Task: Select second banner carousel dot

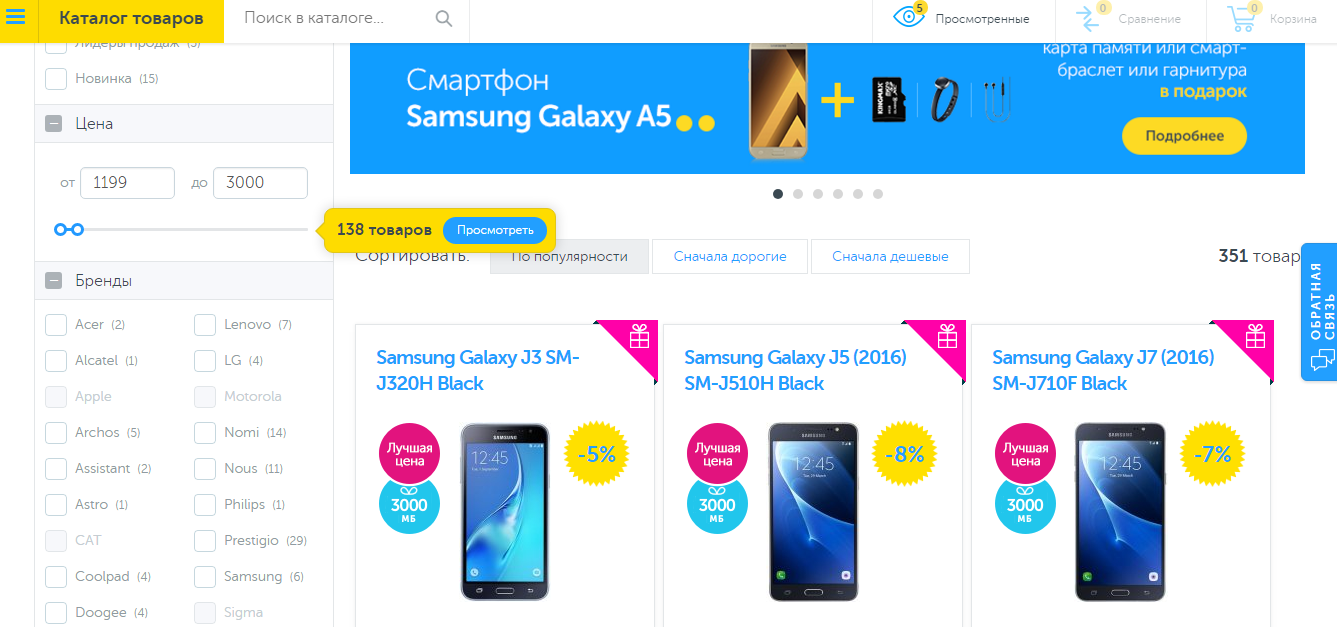Action: pos(798,194)
